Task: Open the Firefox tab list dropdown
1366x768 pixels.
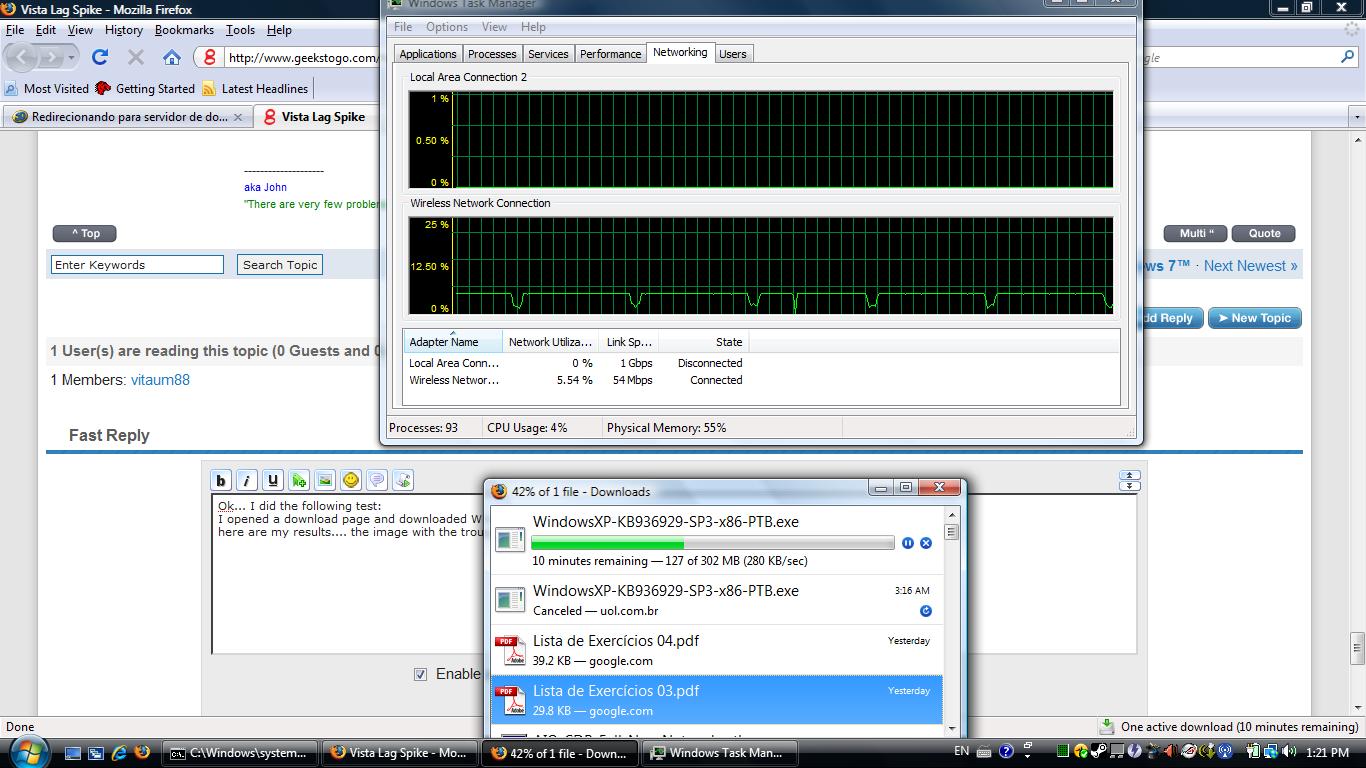Action: 1357,117
